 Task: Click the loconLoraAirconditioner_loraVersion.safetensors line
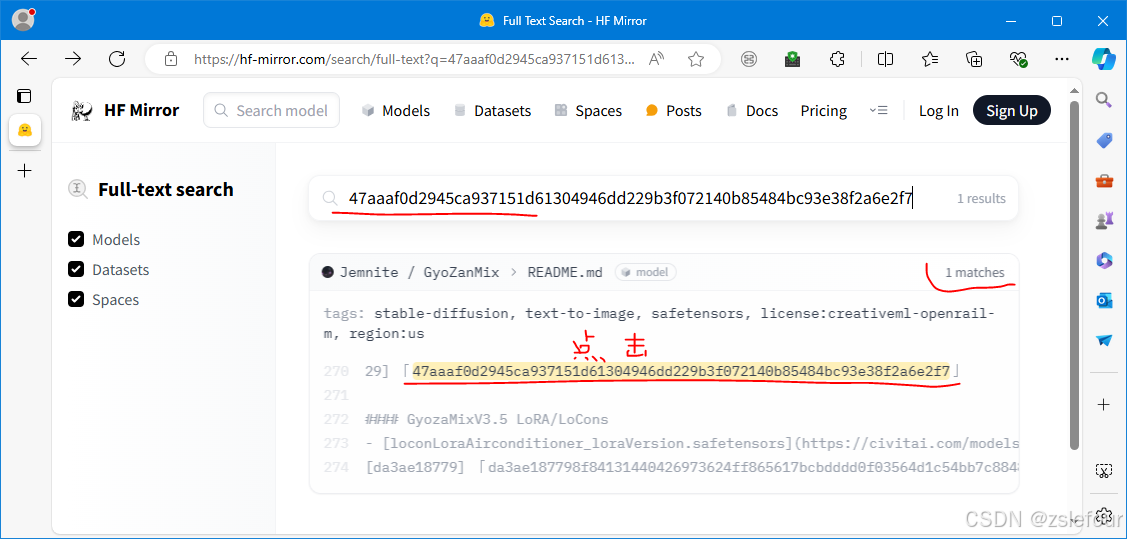pos(692,444)
